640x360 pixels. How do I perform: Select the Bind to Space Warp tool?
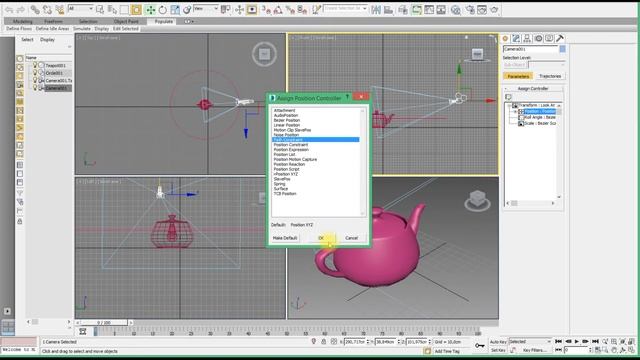60,9
